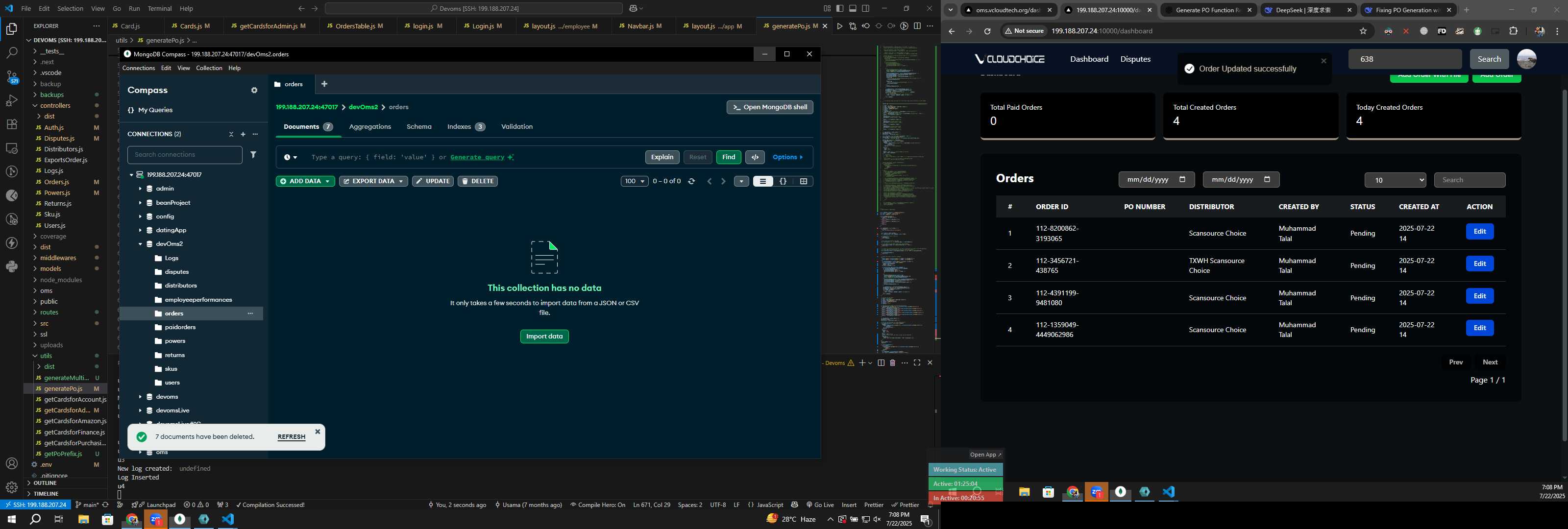Viewport: 1568px width, 529px height.
Task: Open the Terminal menu in VS Code
Action: point(159,8)
